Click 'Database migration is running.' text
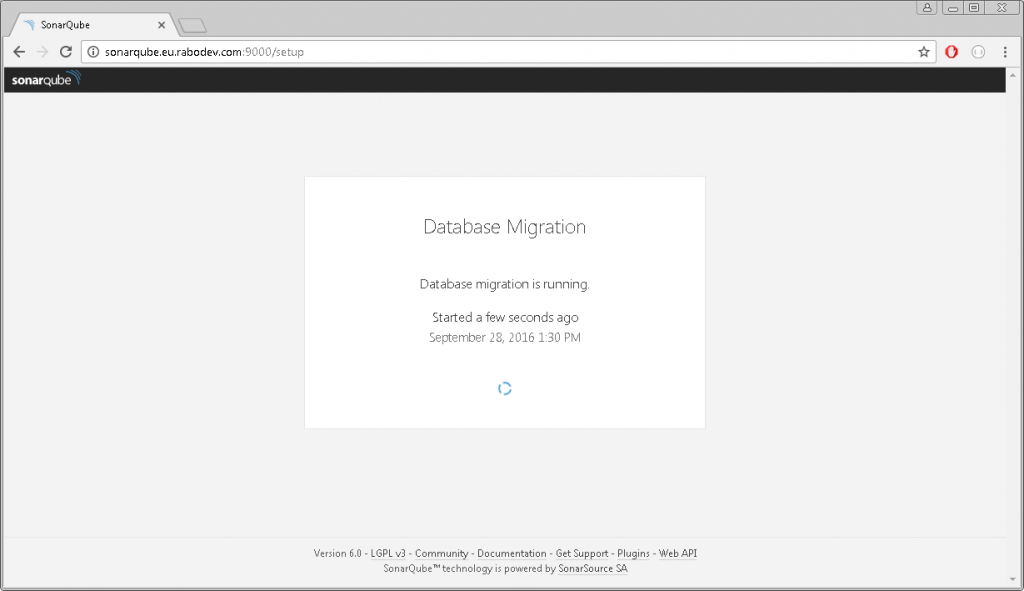1024x591 pixels. 504,284
